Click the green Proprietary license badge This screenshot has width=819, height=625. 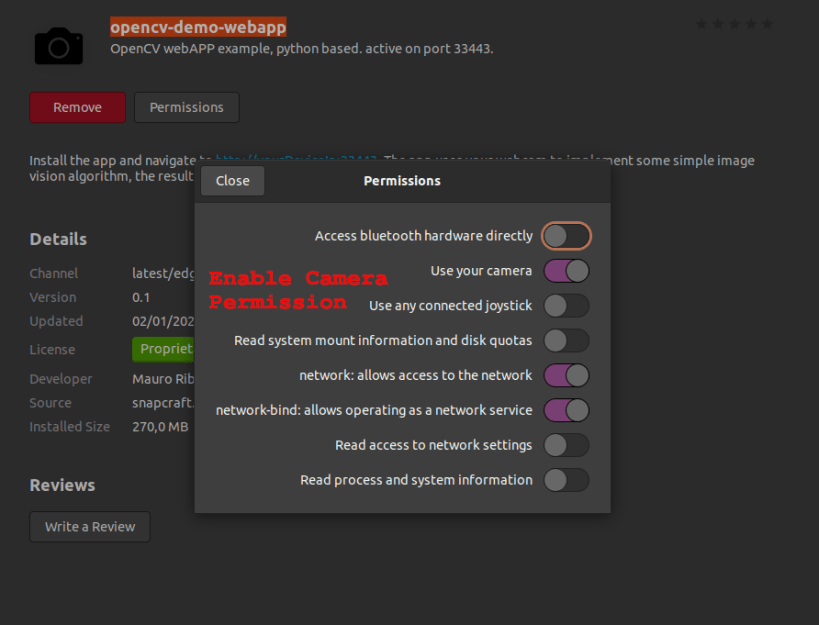pos(163,349)
